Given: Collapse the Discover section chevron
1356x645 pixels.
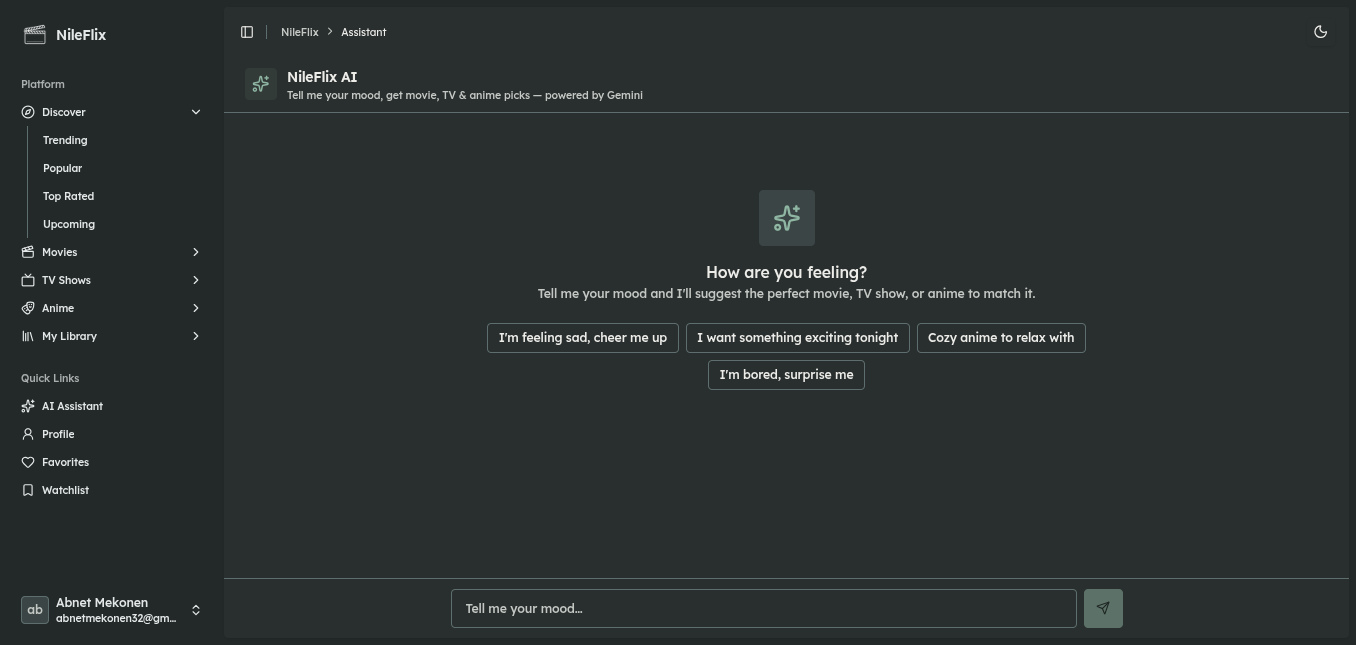Looking at the screenshot, I should [x=196, y=112].
